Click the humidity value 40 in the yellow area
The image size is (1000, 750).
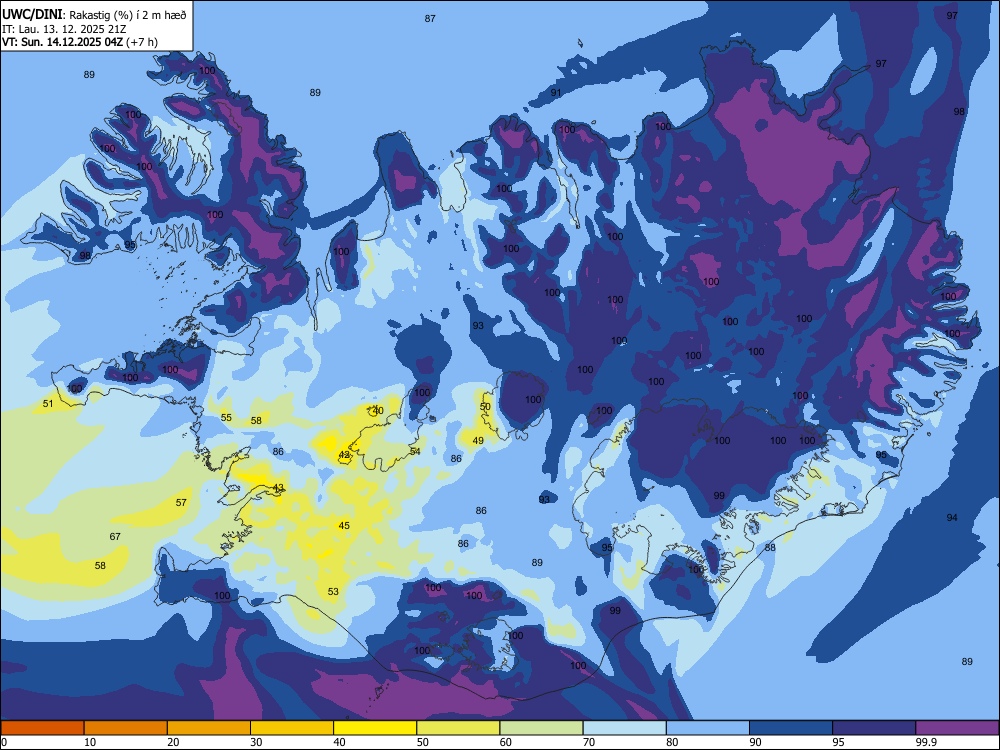pos(378,411)
